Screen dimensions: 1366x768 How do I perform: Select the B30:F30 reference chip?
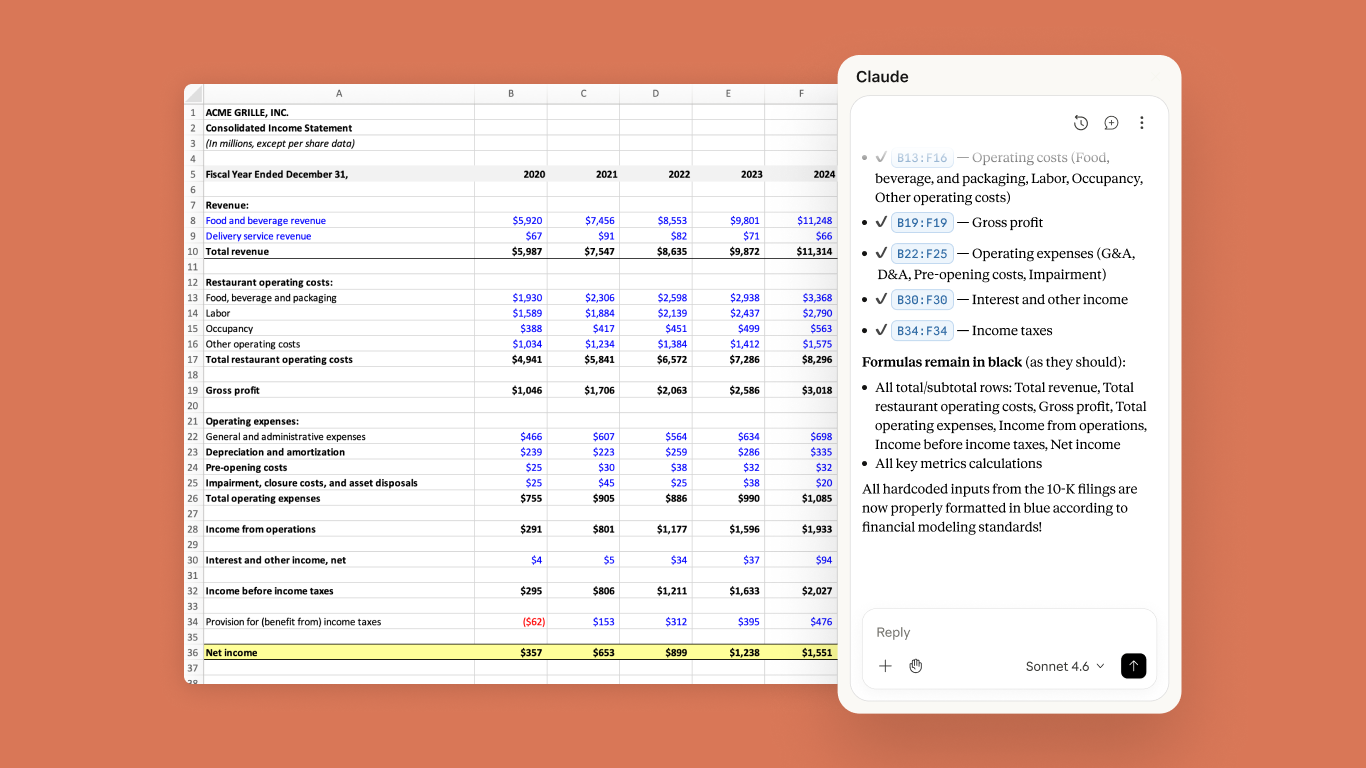point(922,300)
